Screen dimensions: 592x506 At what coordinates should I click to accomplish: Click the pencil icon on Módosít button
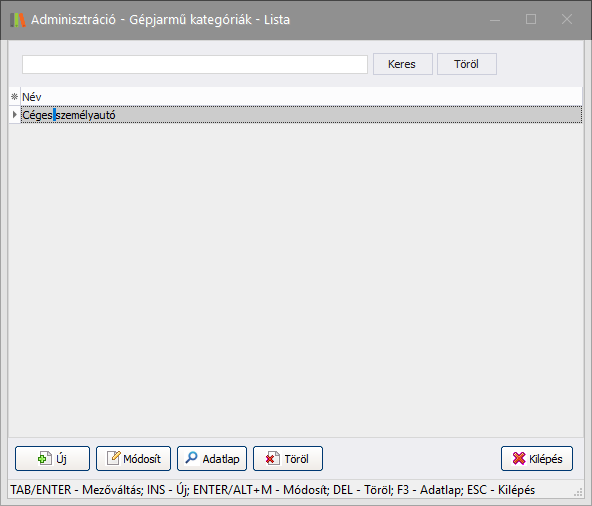[113, 458]
